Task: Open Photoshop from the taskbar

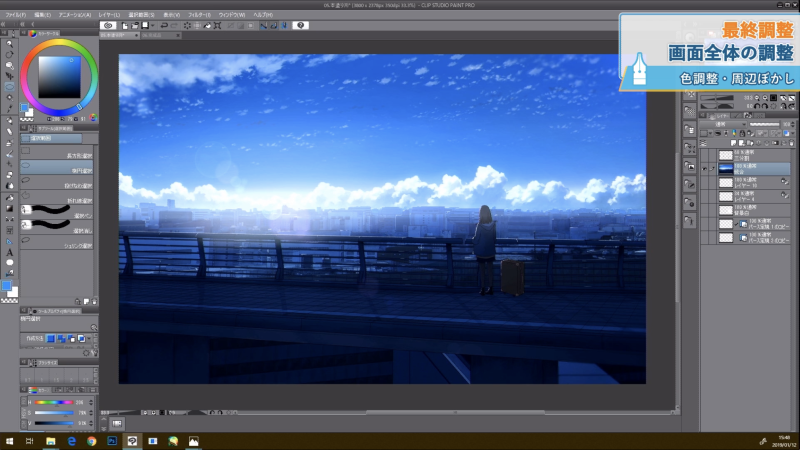Action: [x=112, y=441]
